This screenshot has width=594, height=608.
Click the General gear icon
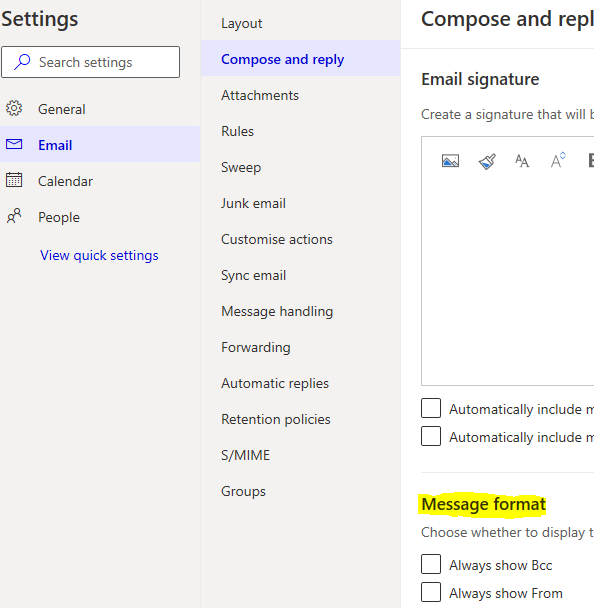pyautogui.click(x=14, y=108)
